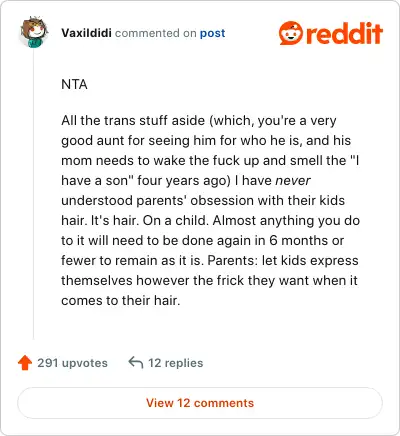
Task: Open the Reddit Snoo mascot logo
Action: [x=291, y=33]
